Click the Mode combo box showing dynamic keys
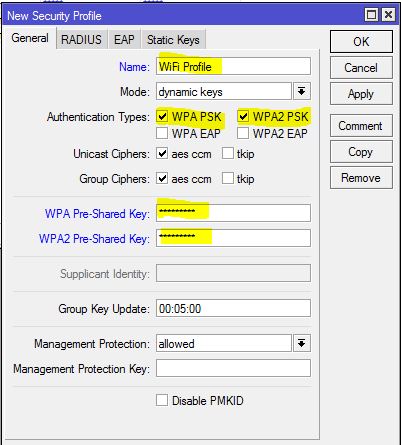 coord(224,92)
